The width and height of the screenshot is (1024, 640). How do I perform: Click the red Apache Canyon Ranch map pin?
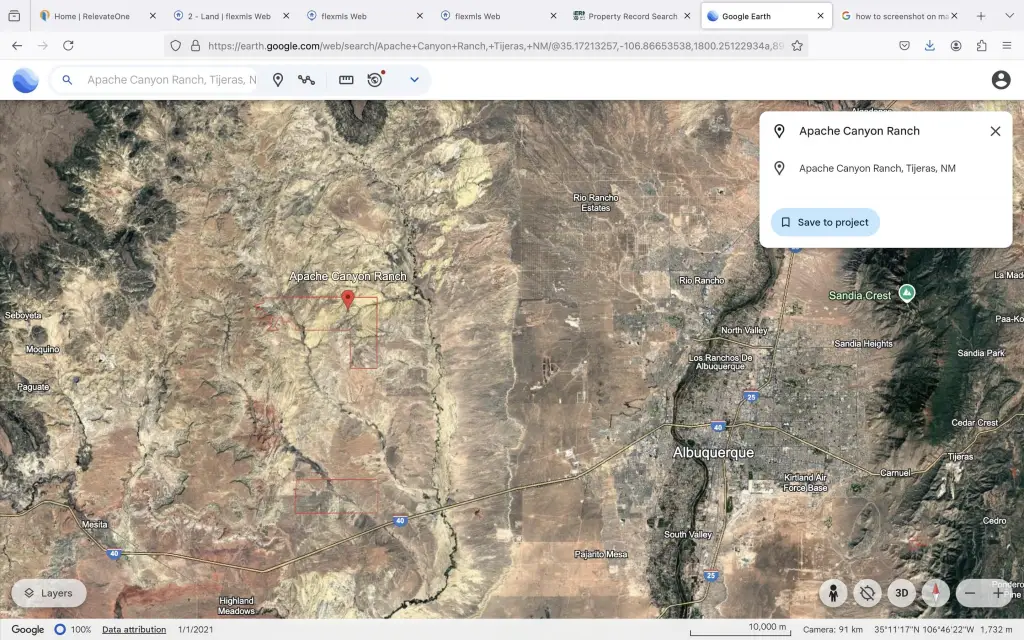pyautogui.click(x=348, y=298)
